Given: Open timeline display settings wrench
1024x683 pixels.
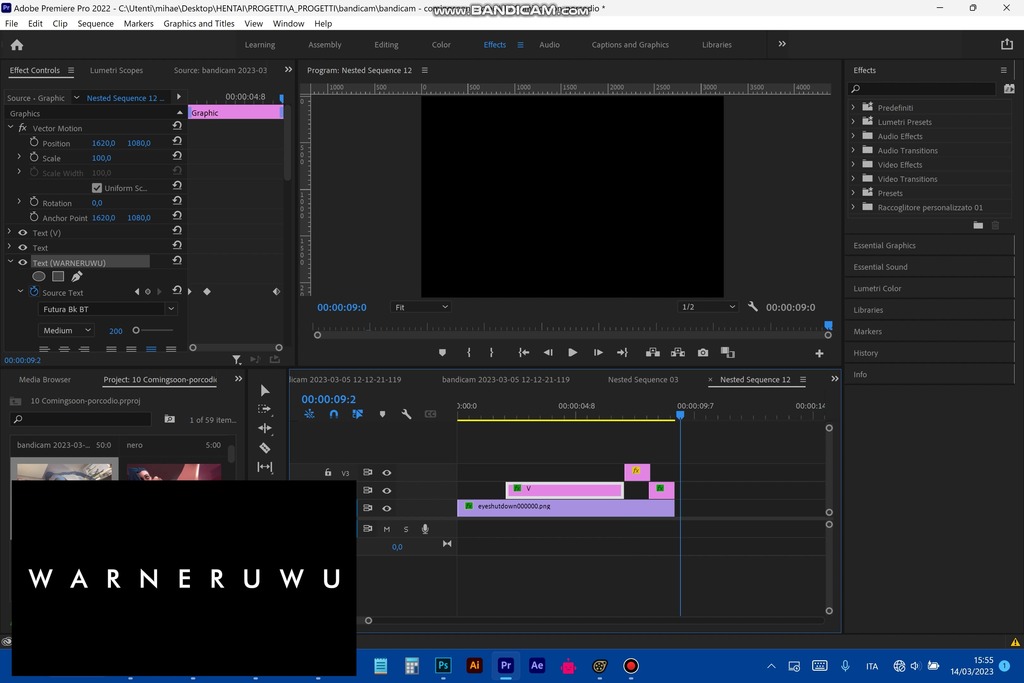Looking at the screenshot, I should pyautogui.click(x=406, y=414).
